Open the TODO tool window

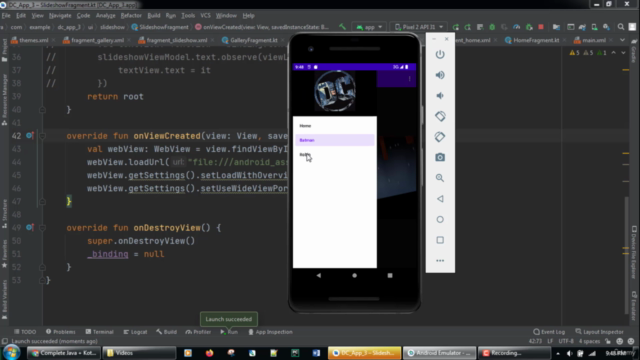pos(25,332)
